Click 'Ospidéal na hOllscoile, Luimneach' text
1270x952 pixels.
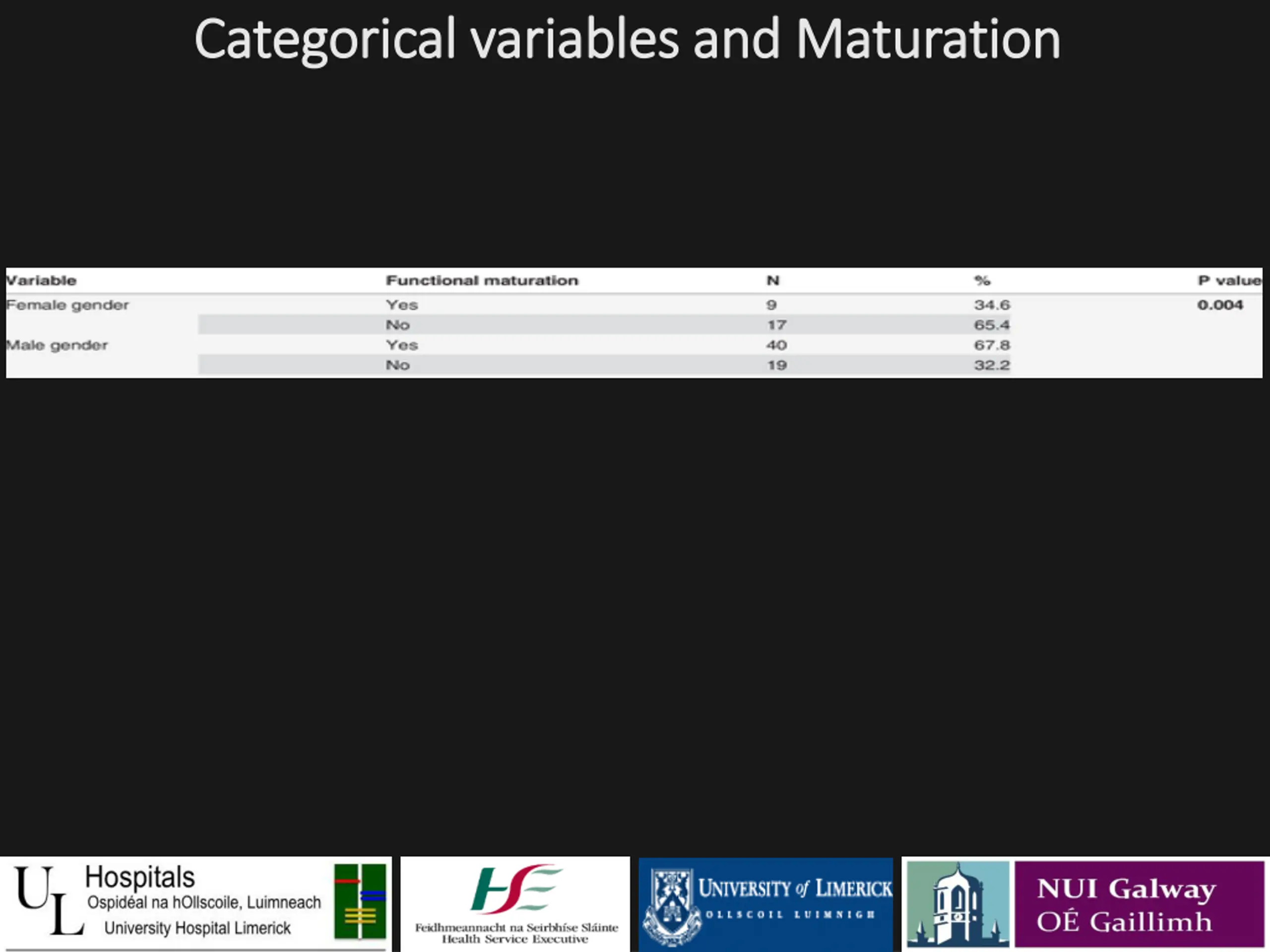click(x=204, y=902)
